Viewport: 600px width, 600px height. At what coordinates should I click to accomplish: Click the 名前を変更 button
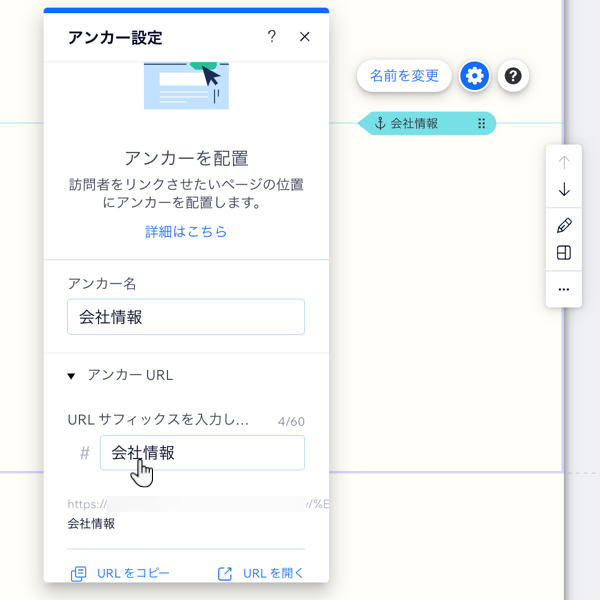(x=404, y=76)
